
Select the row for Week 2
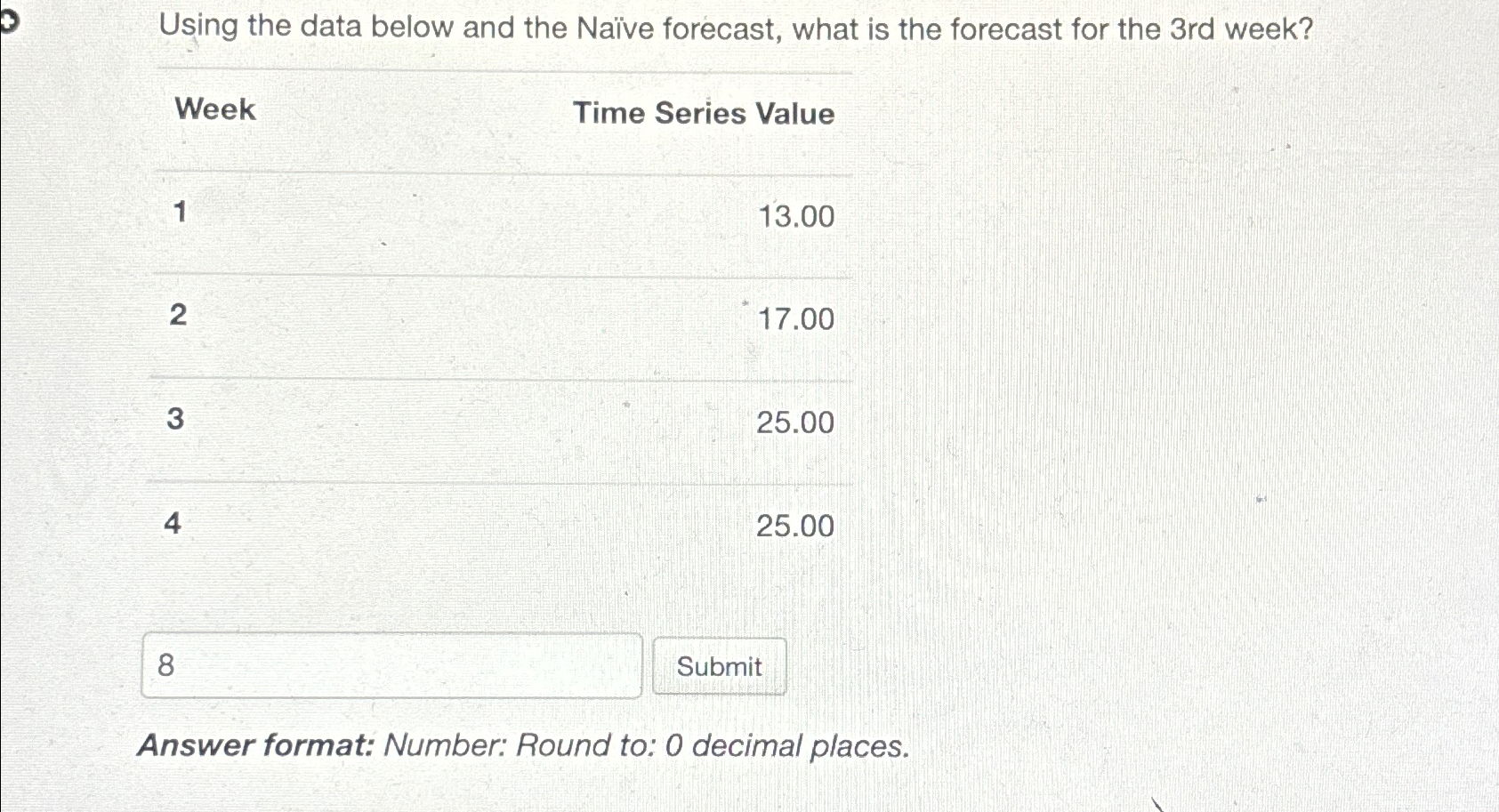click(x=489, y=318)
